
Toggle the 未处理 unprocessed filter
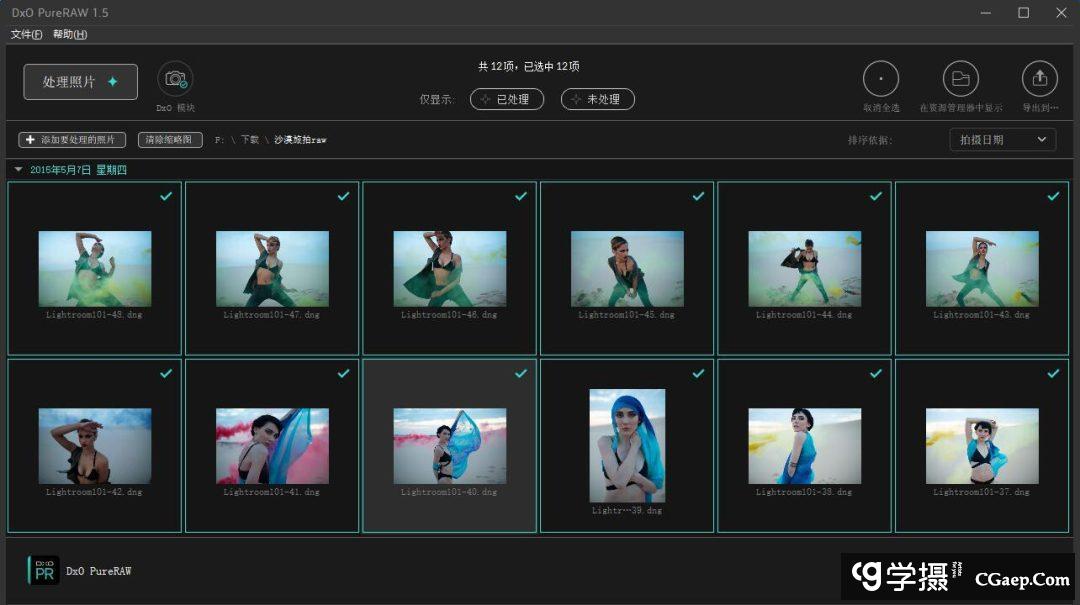click(x=597, y=99)
